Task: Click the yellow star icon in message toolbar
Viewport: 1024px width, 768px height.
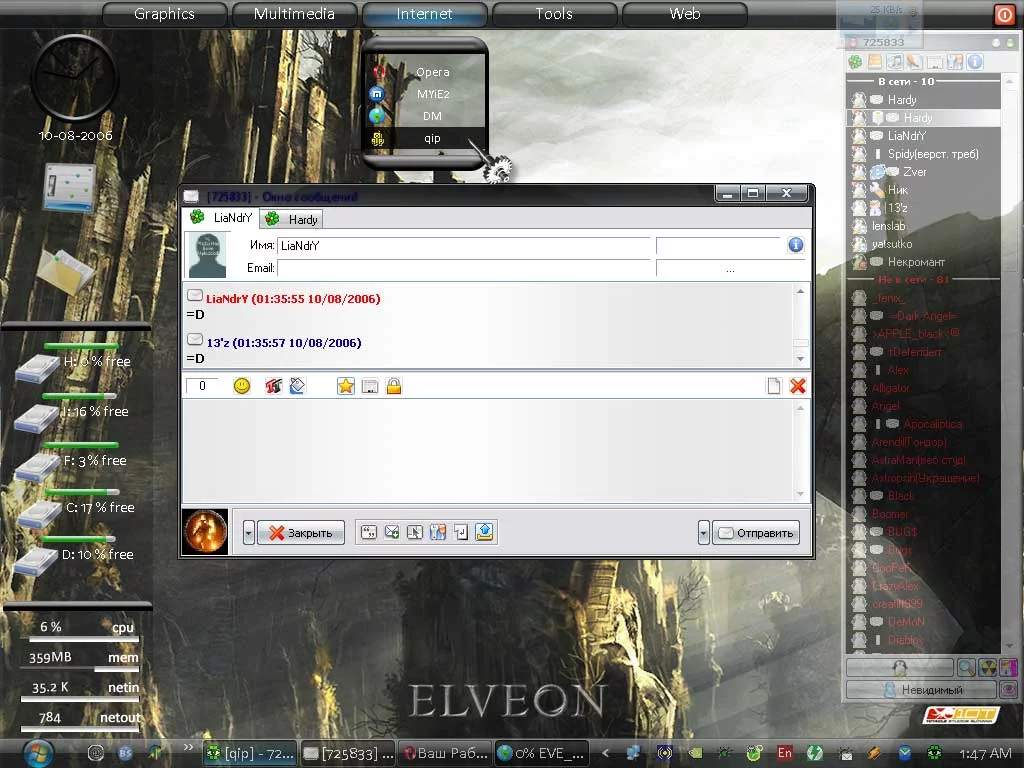Action: click(x=345, y=386)
